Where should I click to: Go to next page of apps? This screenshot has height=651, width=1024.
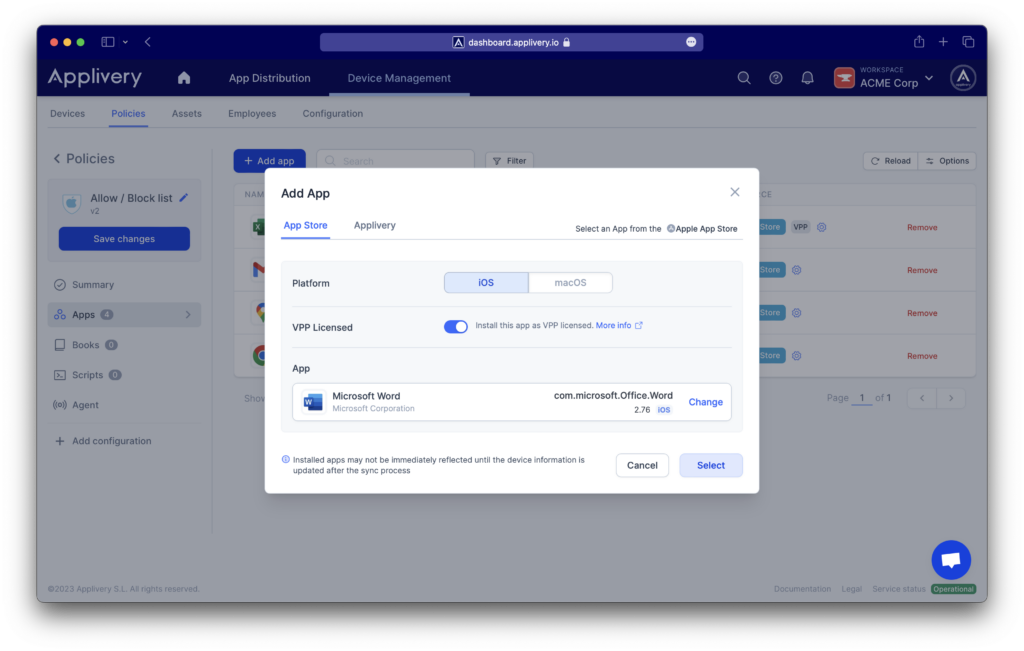(951, 398)
